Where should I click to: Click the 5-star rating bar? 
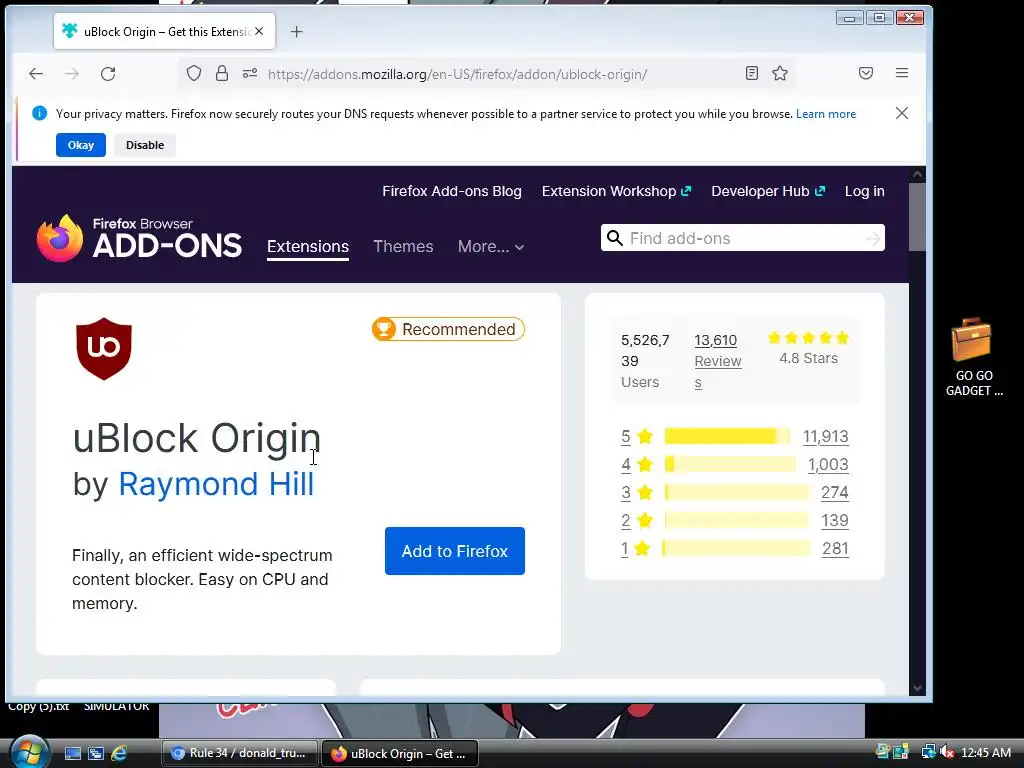click(x=728, y=436)
